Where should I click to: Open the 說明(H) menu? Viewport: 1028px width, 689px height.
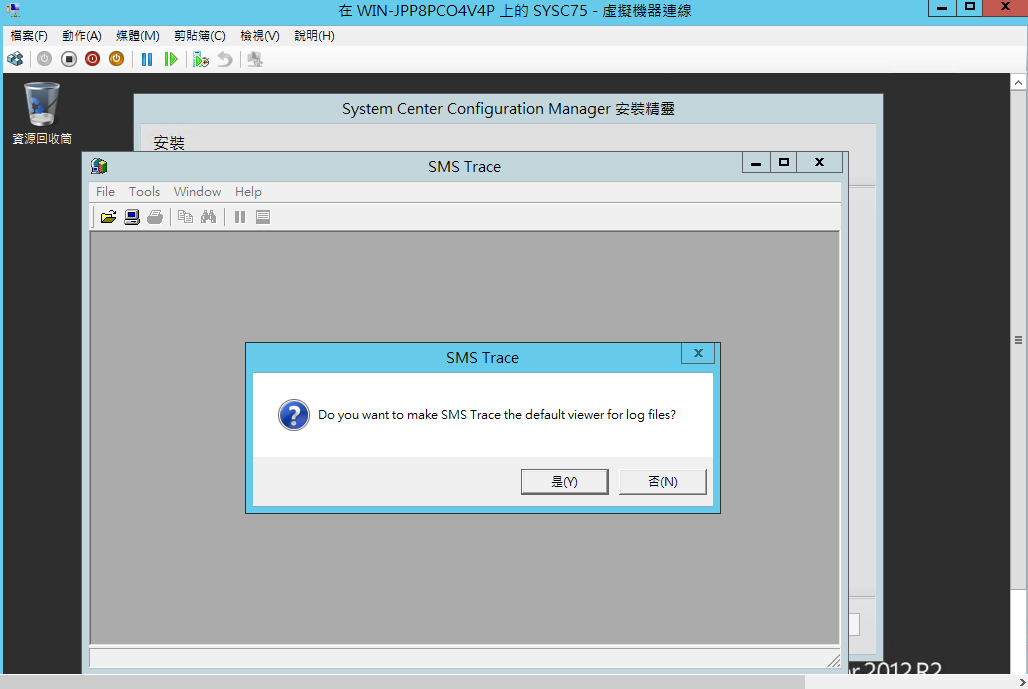pos(314,35)
